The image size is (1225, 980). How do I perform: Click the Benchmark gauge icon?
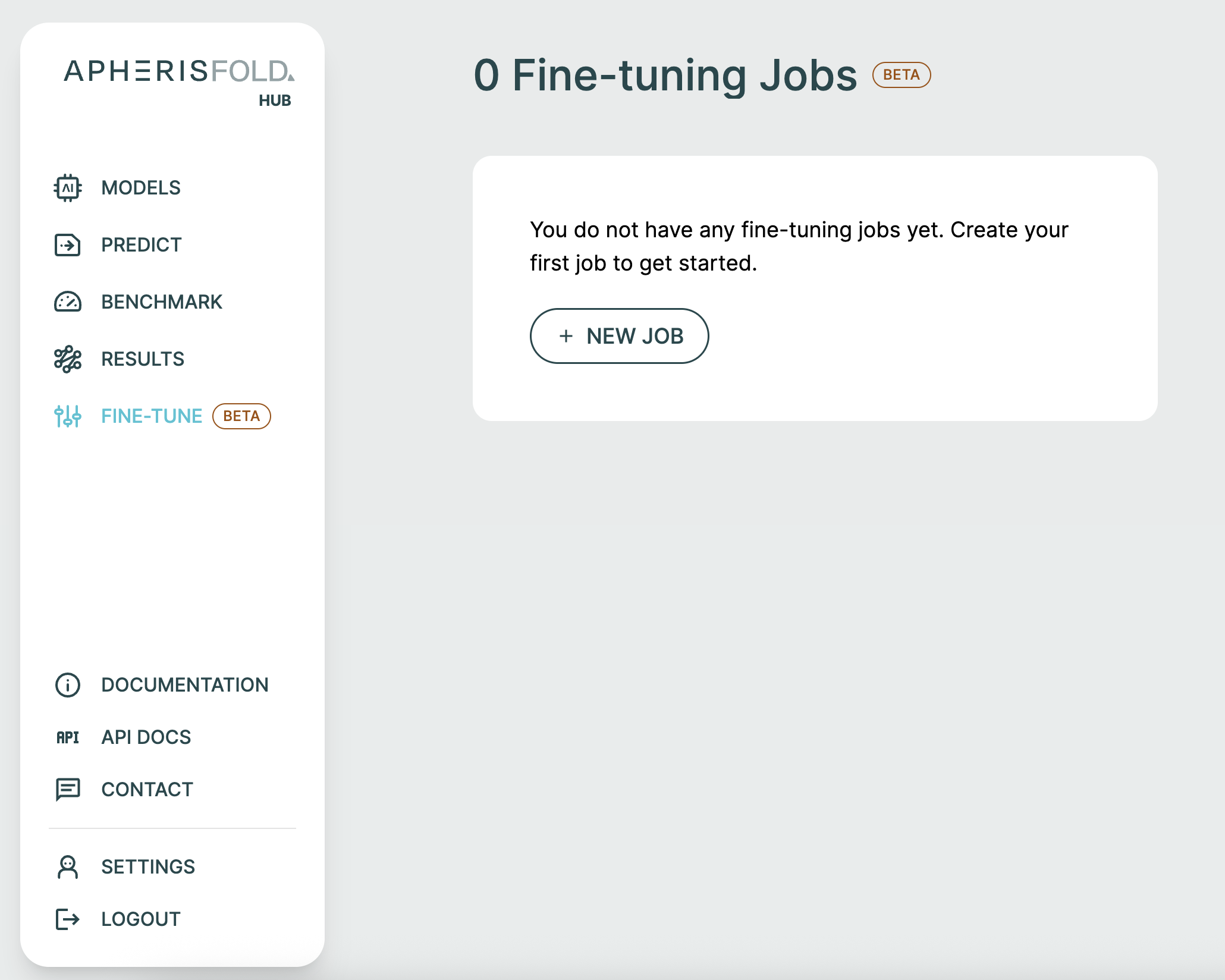[68, 302]
